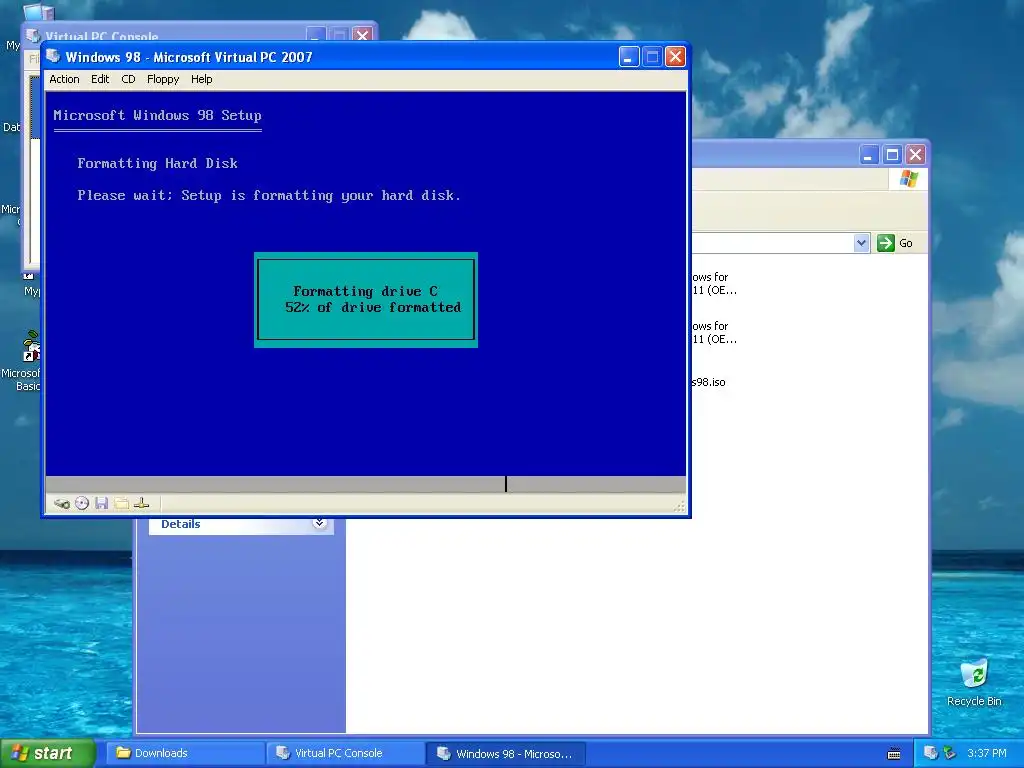Click the floppy disk status icon
Screen dimensions: 1024x768
click(101, 504)
